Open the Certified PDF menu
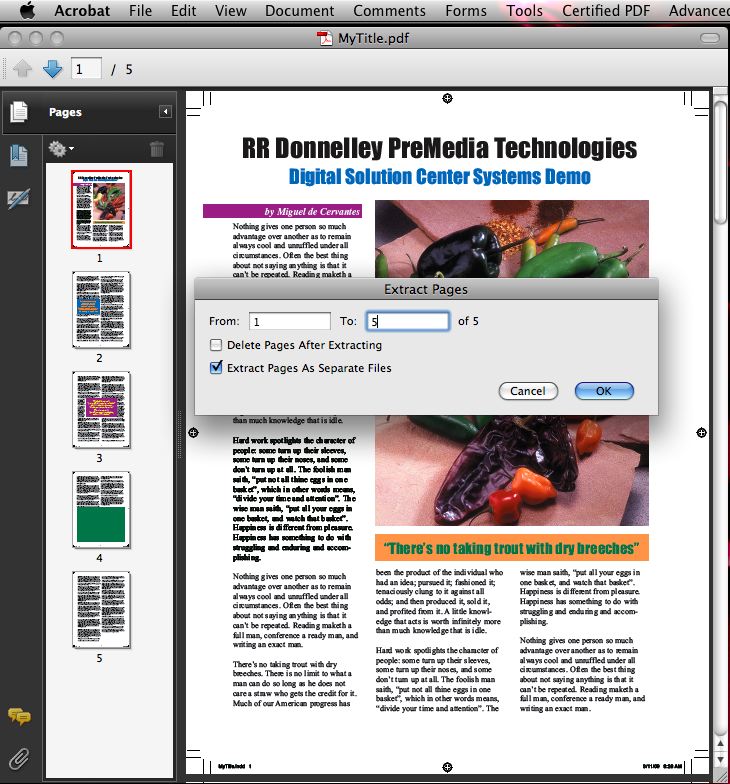The width and height of the screenshot is (730, 784). [x=606, y=10]
